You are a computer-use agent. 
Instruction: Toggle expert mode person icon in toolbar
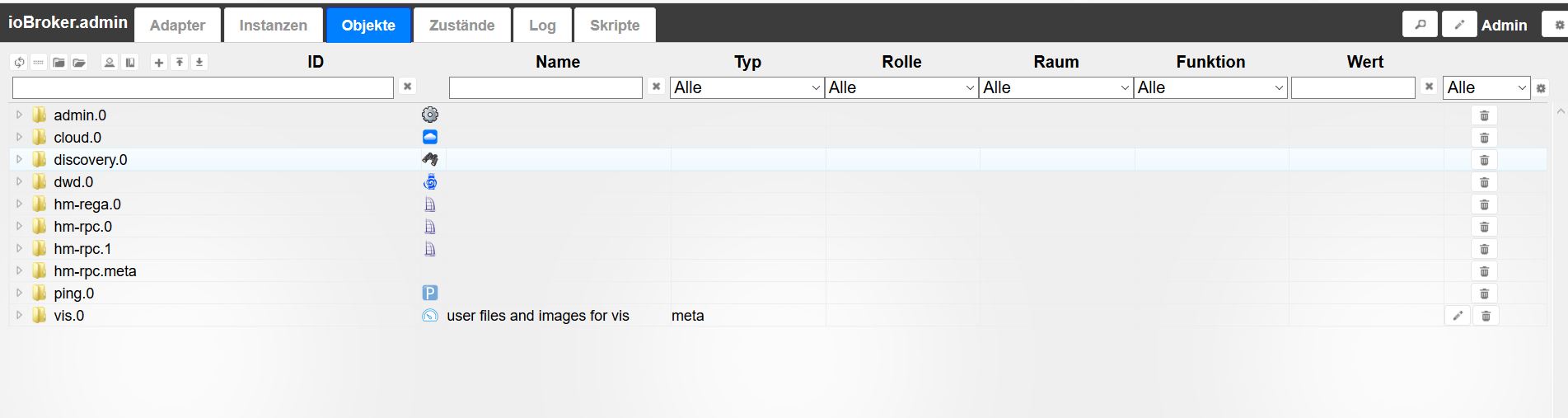point(109,63)
